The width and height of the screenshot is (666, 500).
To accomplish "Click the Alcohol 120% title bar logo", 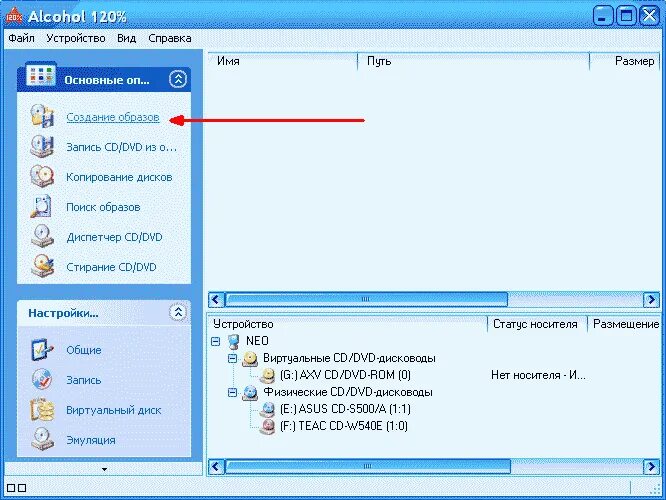I will [x=14, y=16].
